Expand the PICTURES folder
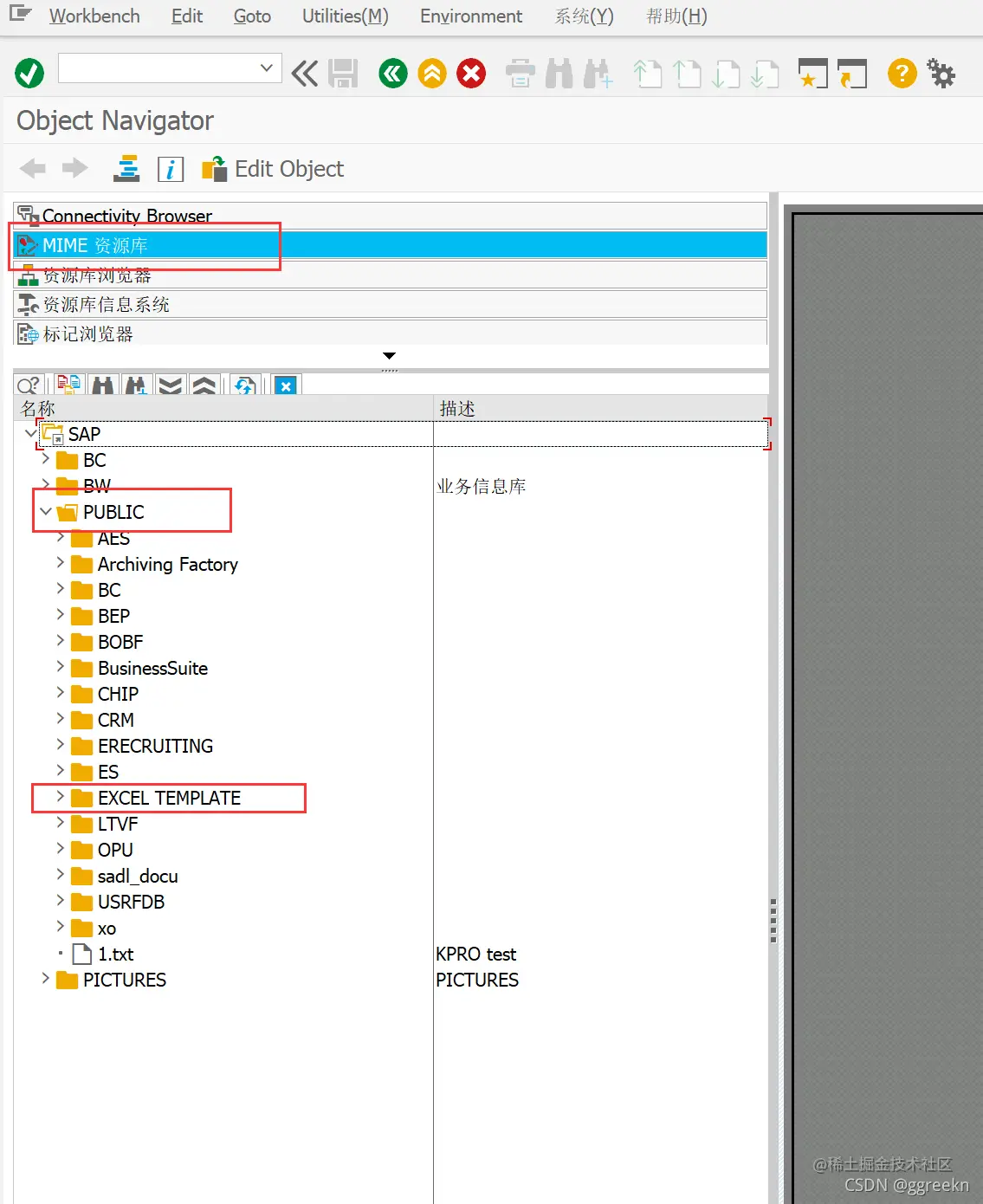This screenshot has height=1204, width=983. coord(45,979)
